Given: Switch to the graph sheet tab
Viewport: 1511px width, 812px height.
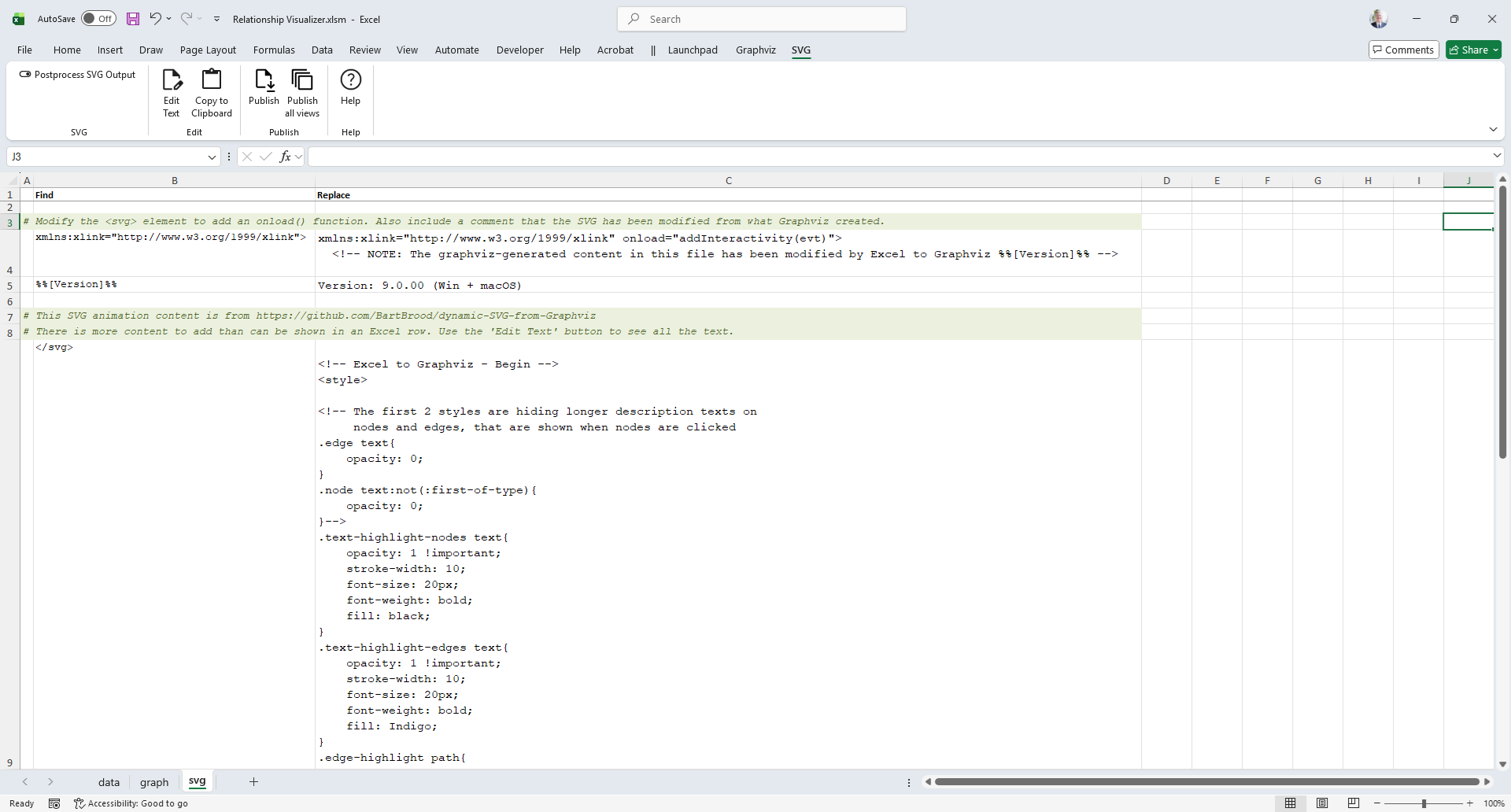Looking at the screenshot, I should pyautogui.click(x=154, y=782).
